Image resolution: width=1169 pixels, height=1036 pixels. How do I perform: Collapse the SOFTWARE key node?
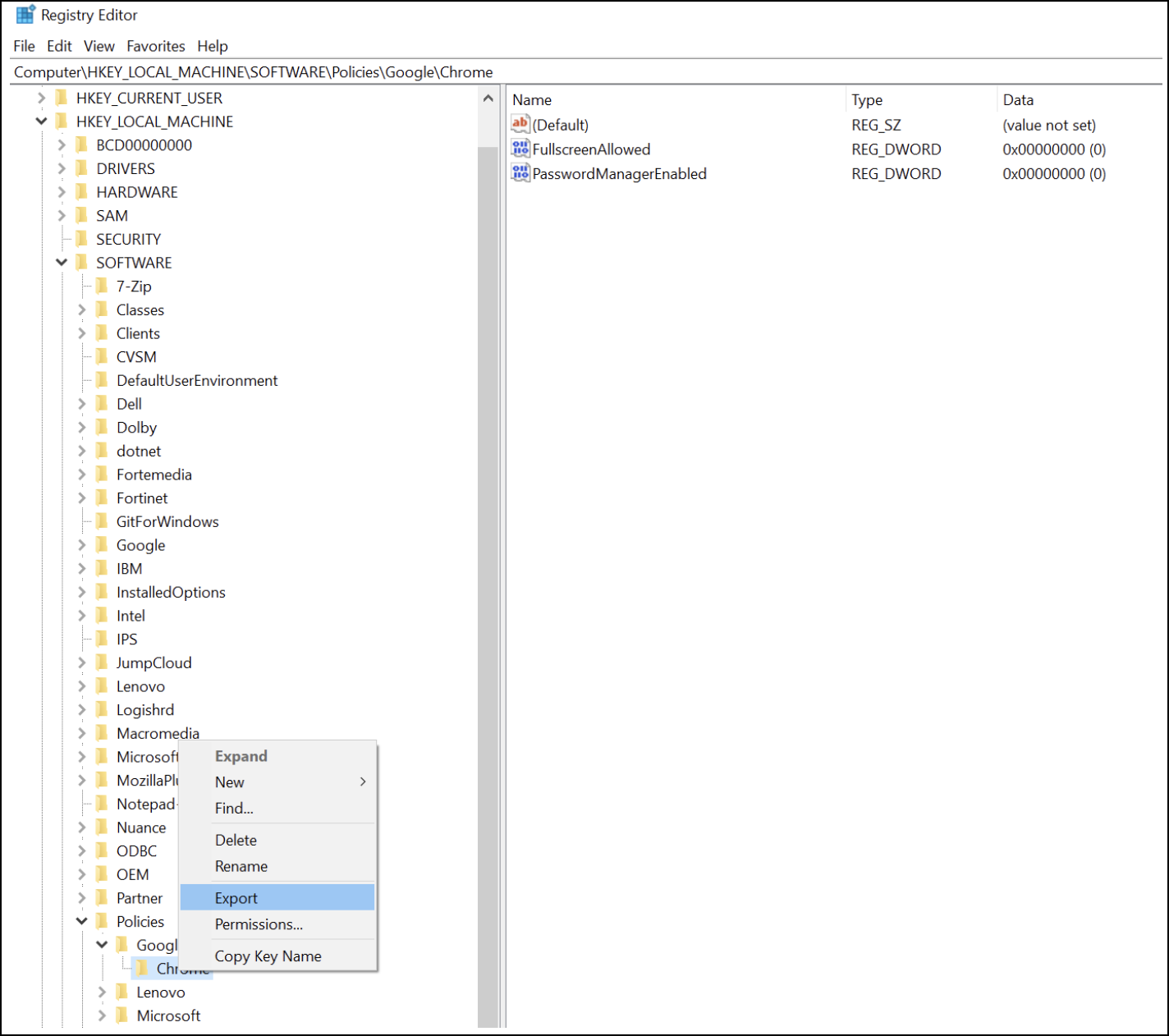[x=62, y=263]
